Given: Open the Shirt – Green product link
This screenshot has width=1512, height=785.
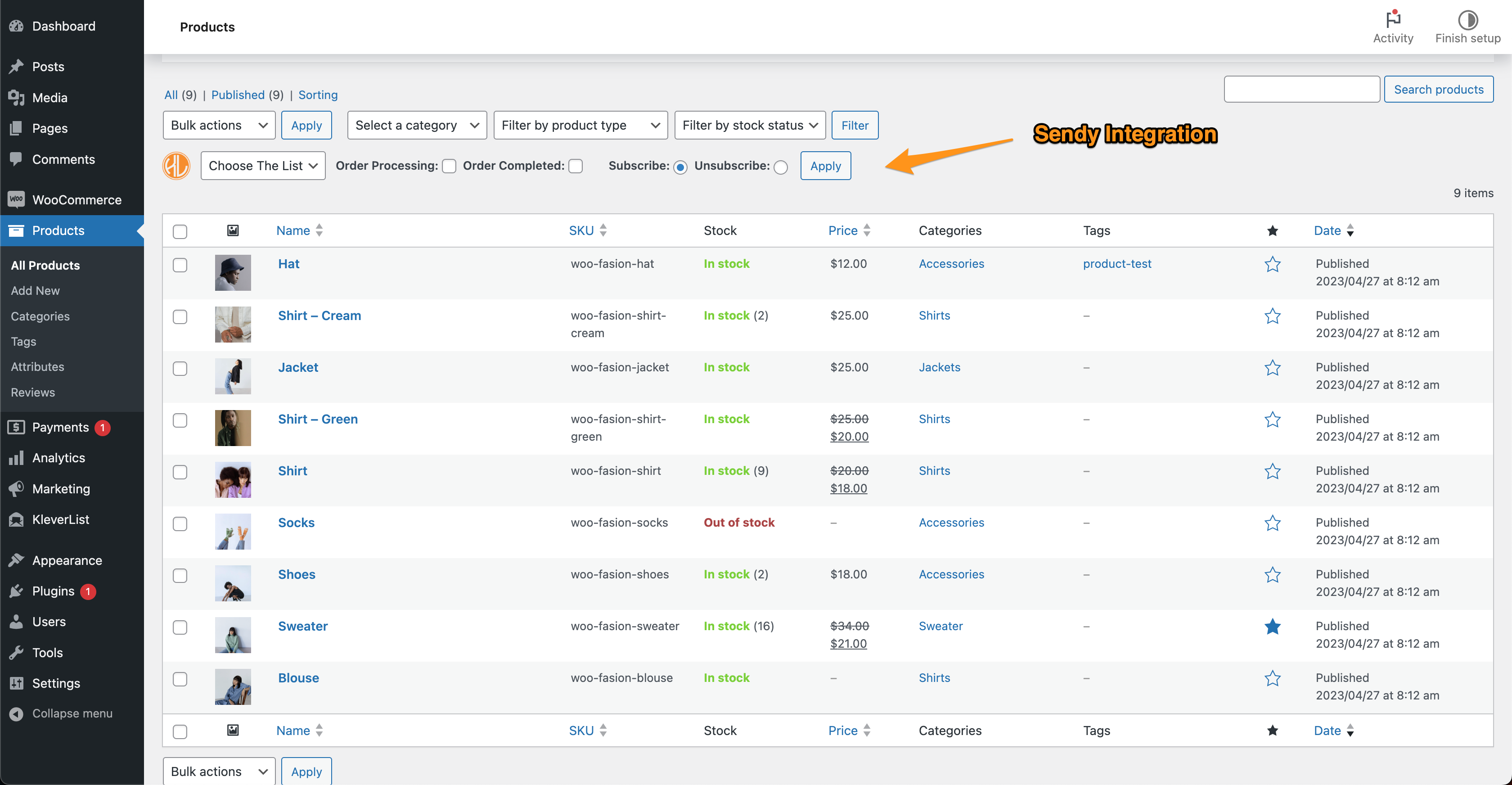Looking at the screenshot, I should (318, 419).
